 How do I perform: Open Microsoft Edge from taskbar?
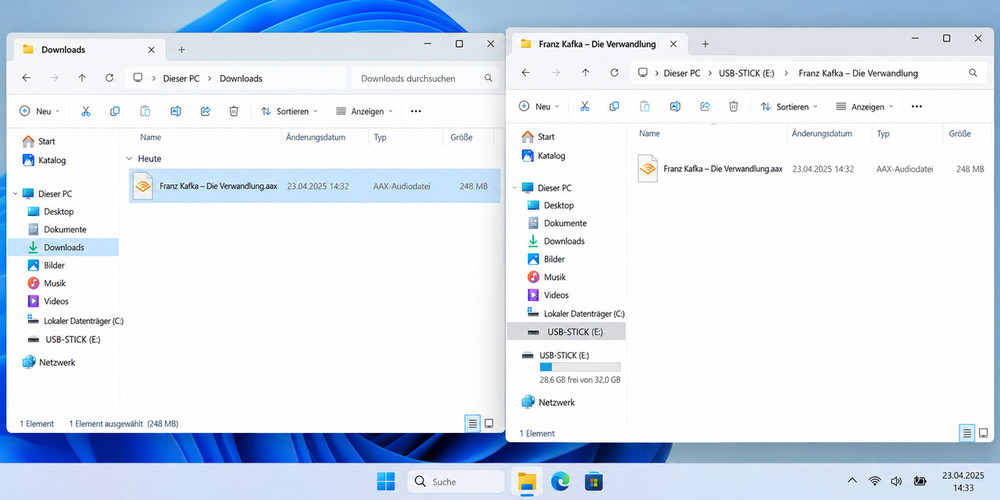[560, 482]
